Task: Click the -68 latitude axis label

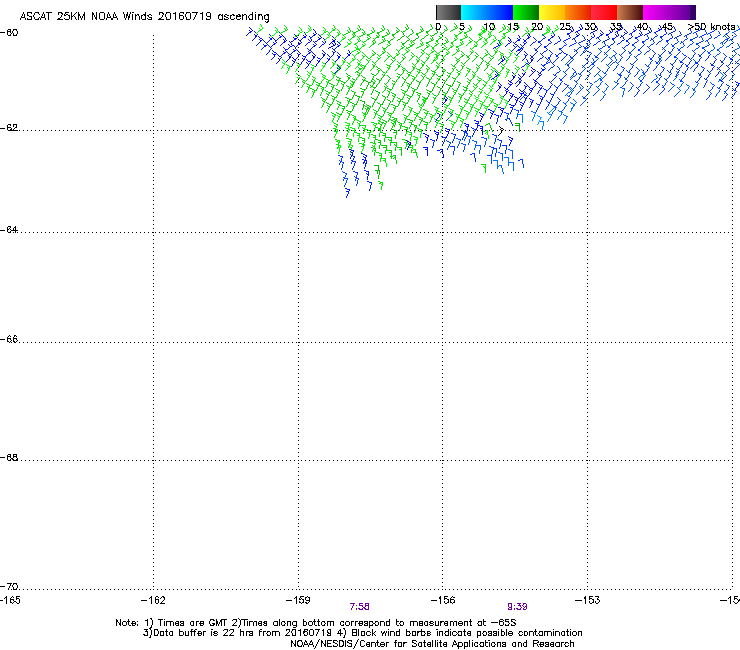Action: pyautogui.click(x=9, y=457)
